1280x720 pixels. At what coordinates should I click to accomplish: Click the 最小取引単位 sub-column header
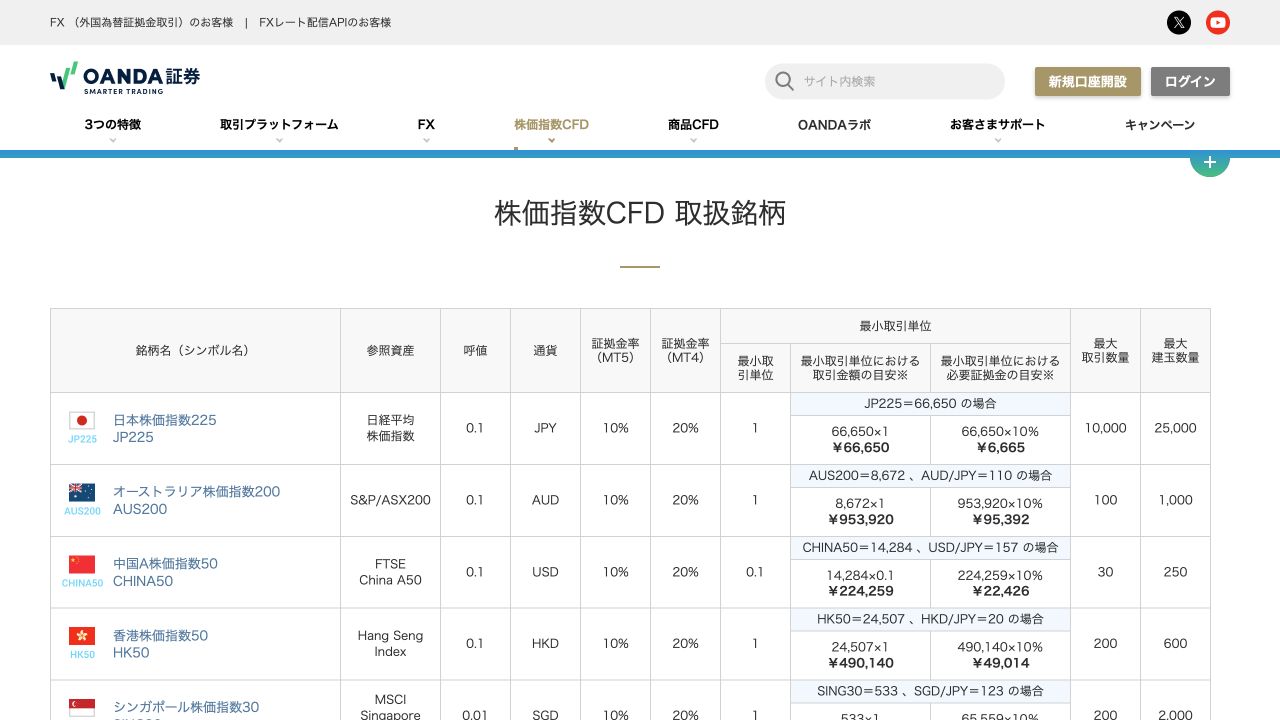[x=755, y=368]
